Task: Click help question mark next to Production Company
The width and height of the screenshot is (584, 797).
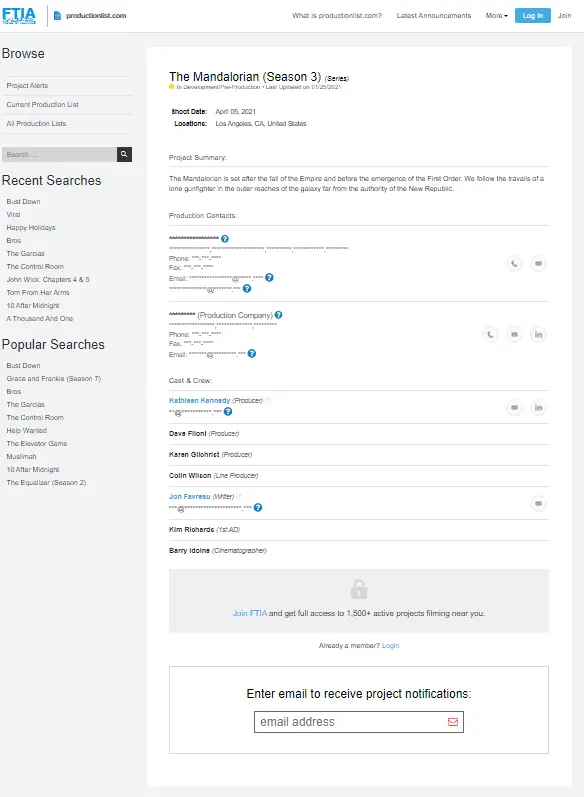Action: (x=279, y=315)
